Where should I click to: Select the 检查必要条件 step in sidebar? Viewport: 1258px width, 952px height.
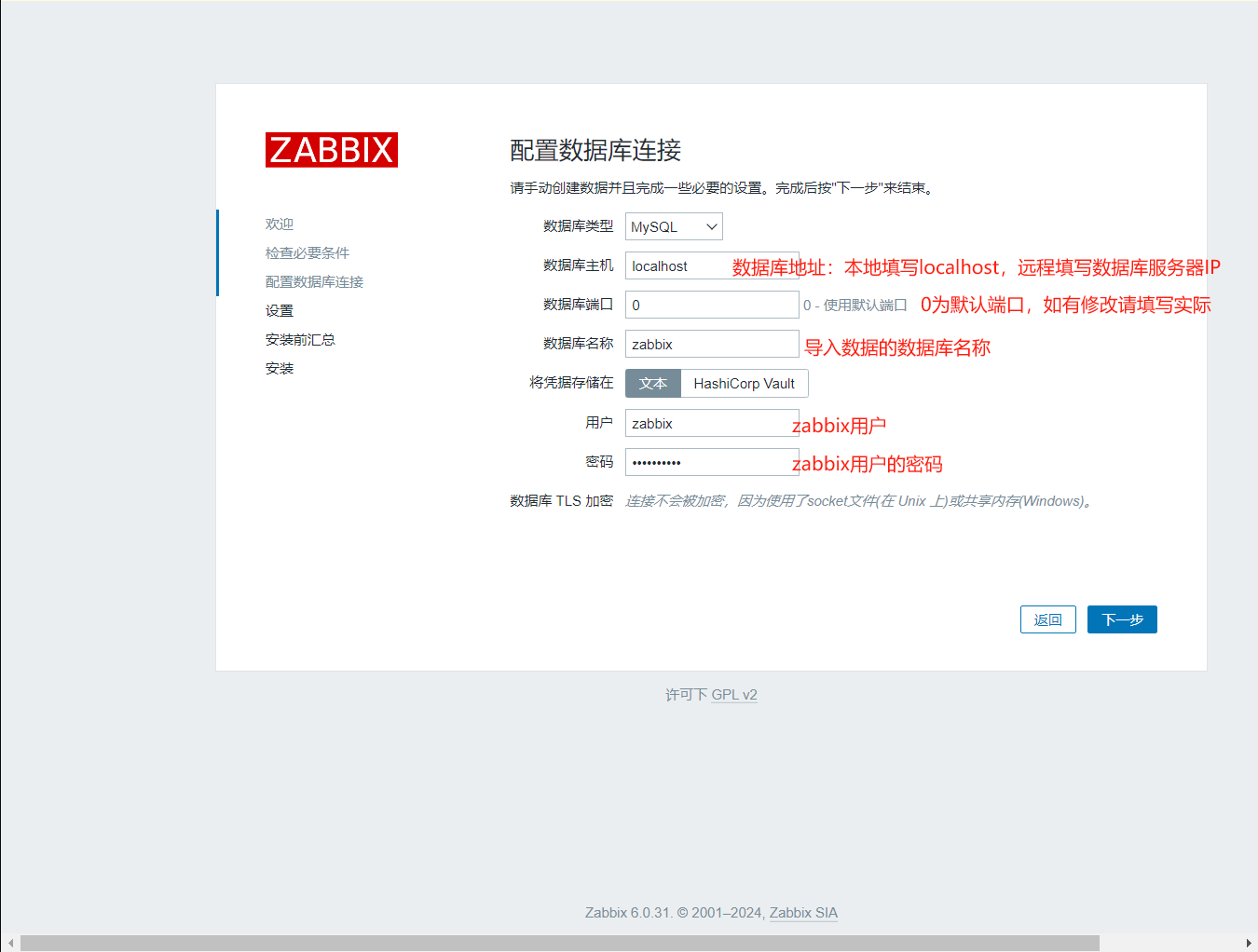click(308, 252)
